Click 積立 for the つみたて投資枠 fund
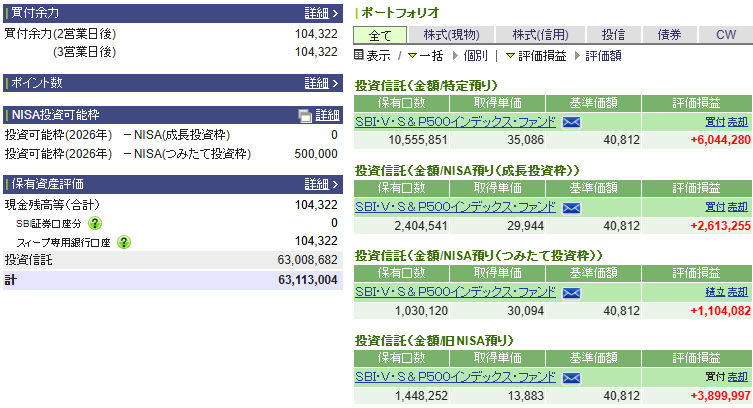Image resolution: width=753 pixels, height=408 pixels. tap(715, 292)
